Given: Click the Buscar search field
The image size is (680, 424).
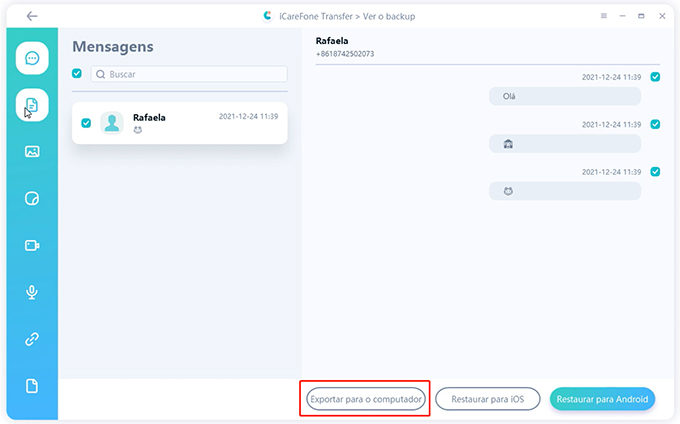Looking at the screenshot, I should pyautogui.click(x=189, y=74).
